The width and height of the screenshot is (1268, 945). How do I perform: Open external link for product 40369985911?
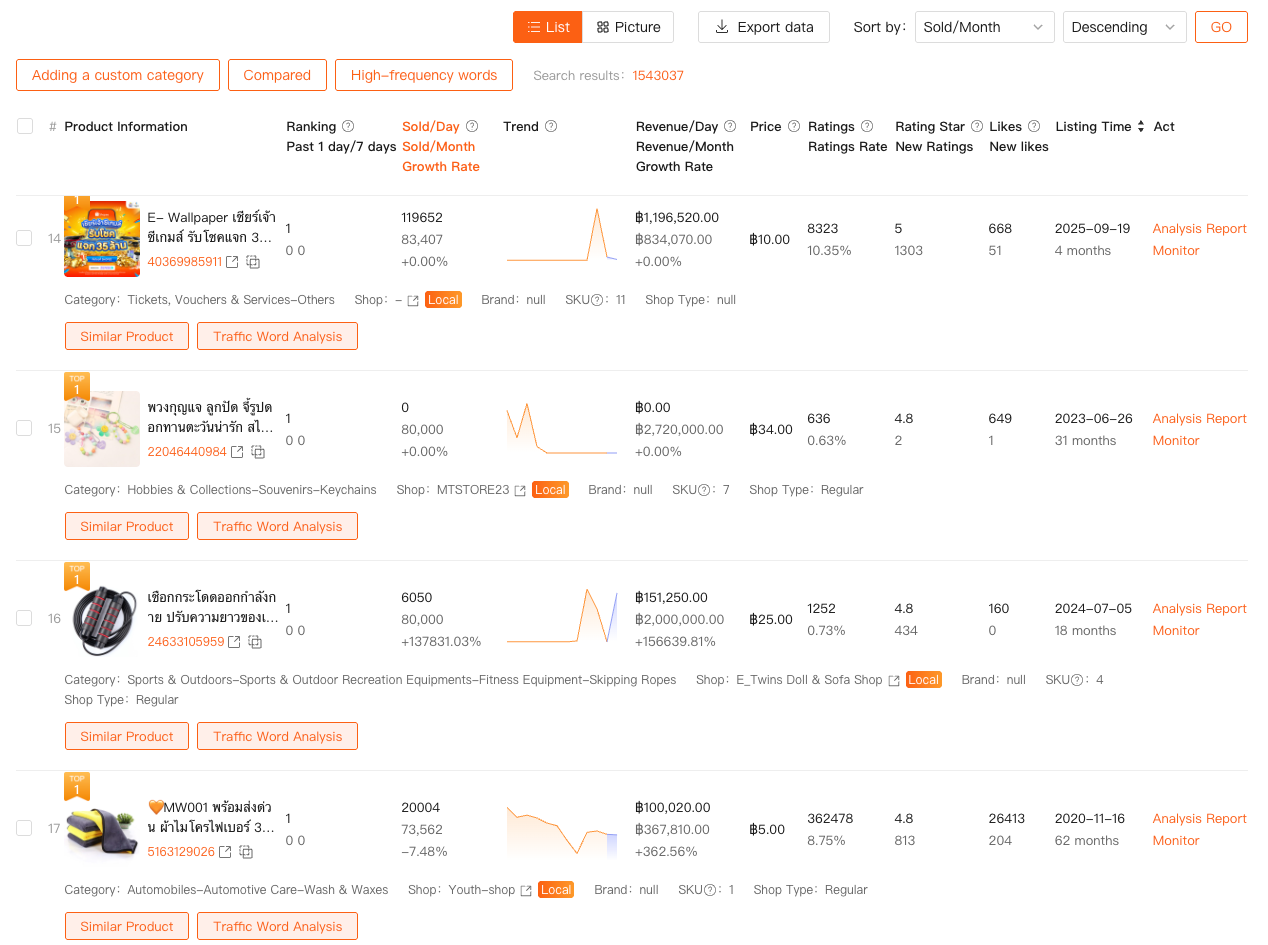[232, 262]
